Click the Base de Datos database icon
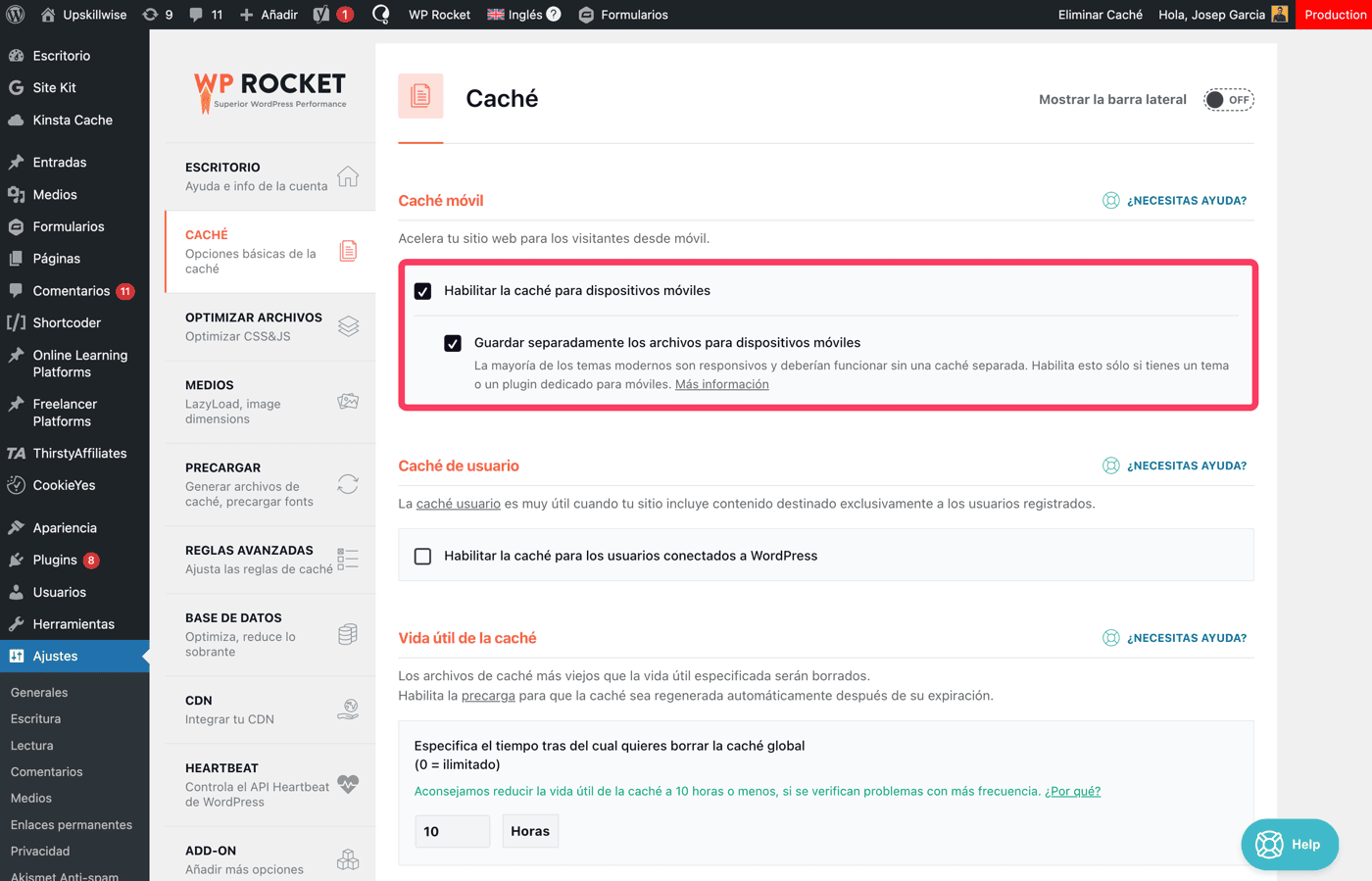 (x=348, y=634)
